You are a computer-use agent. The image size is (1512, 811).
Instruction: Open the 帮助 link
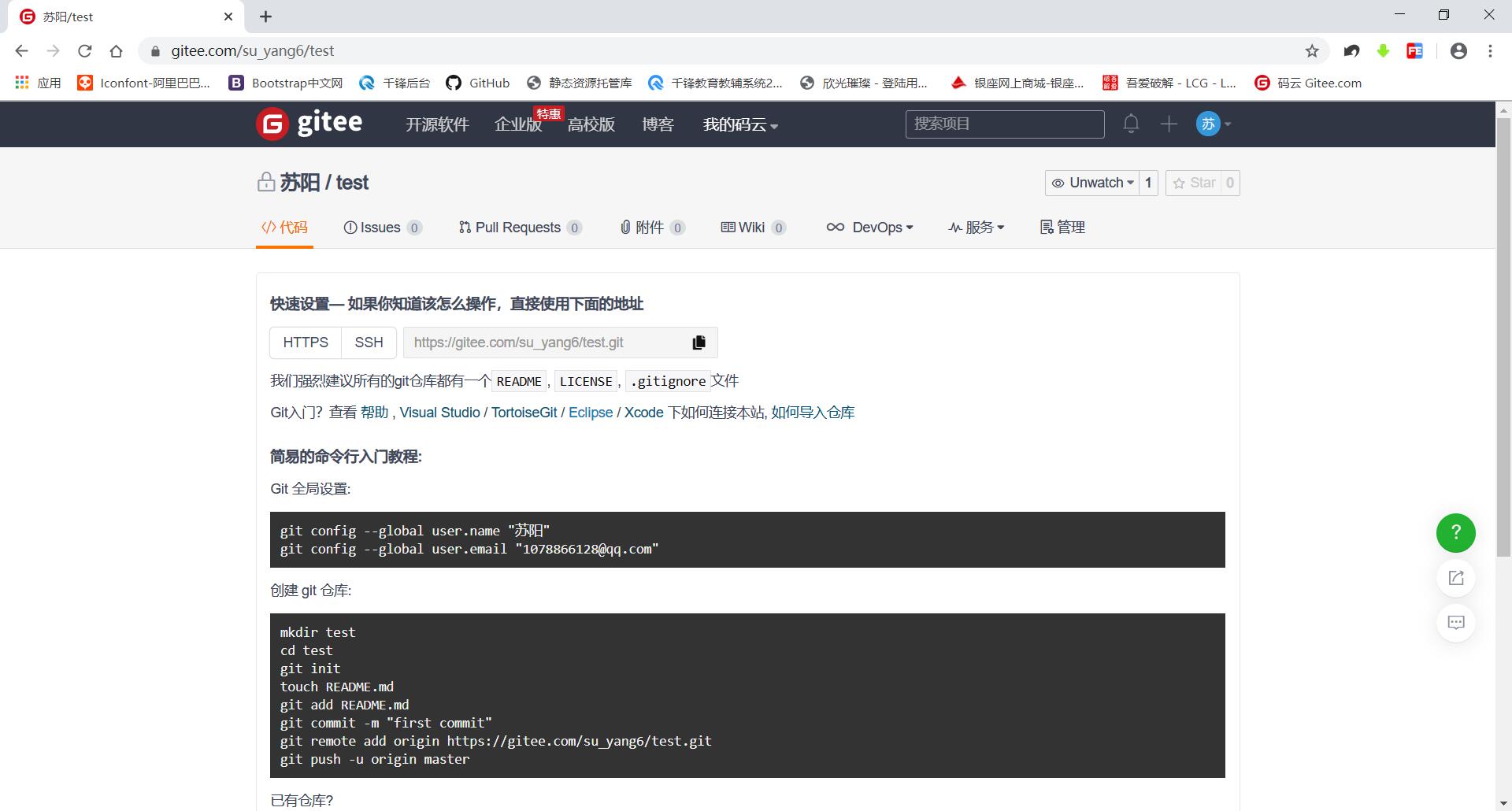pos(375,413)
